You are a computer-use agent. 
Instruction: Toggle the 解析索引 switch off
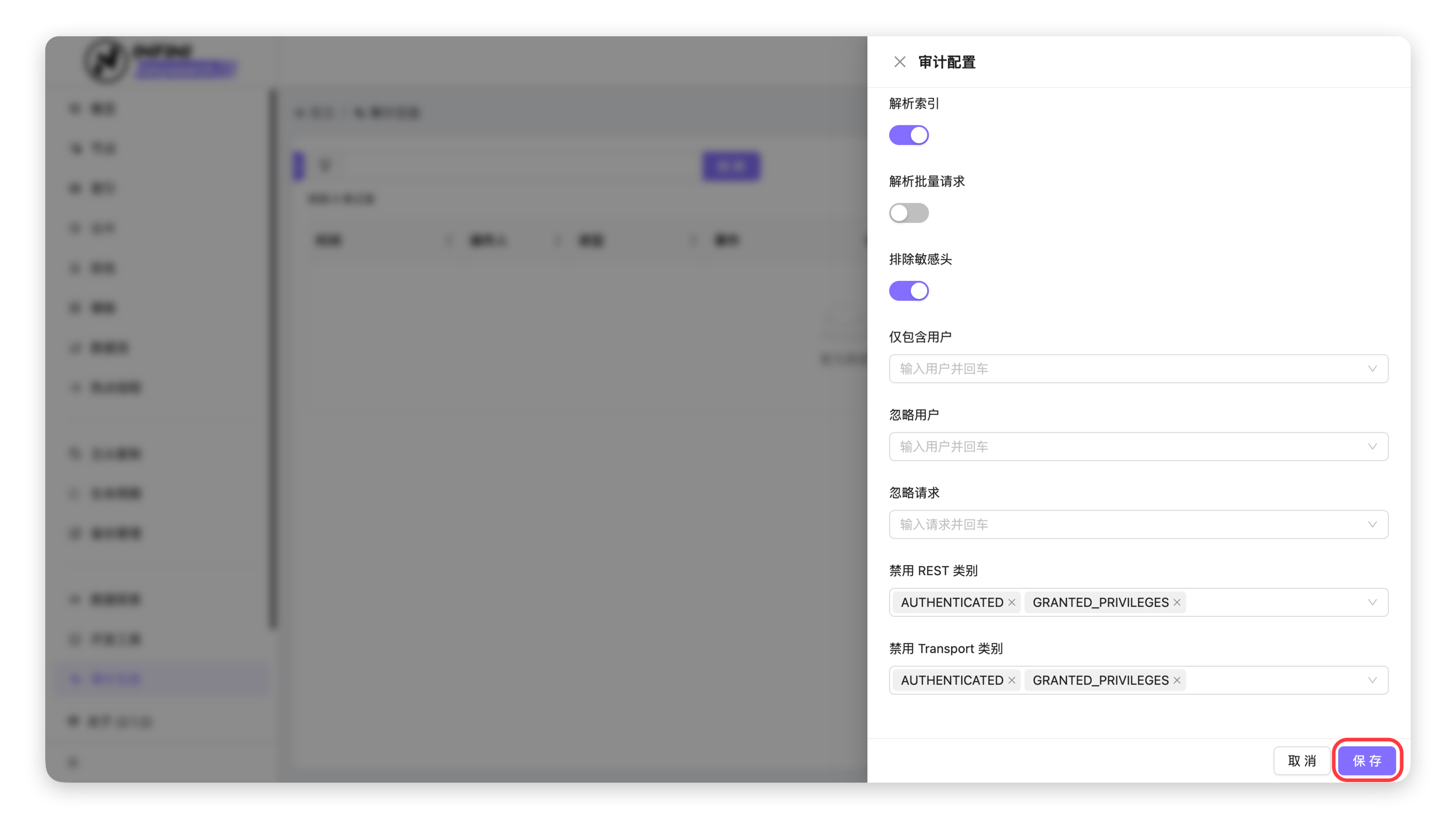(909, 135)
